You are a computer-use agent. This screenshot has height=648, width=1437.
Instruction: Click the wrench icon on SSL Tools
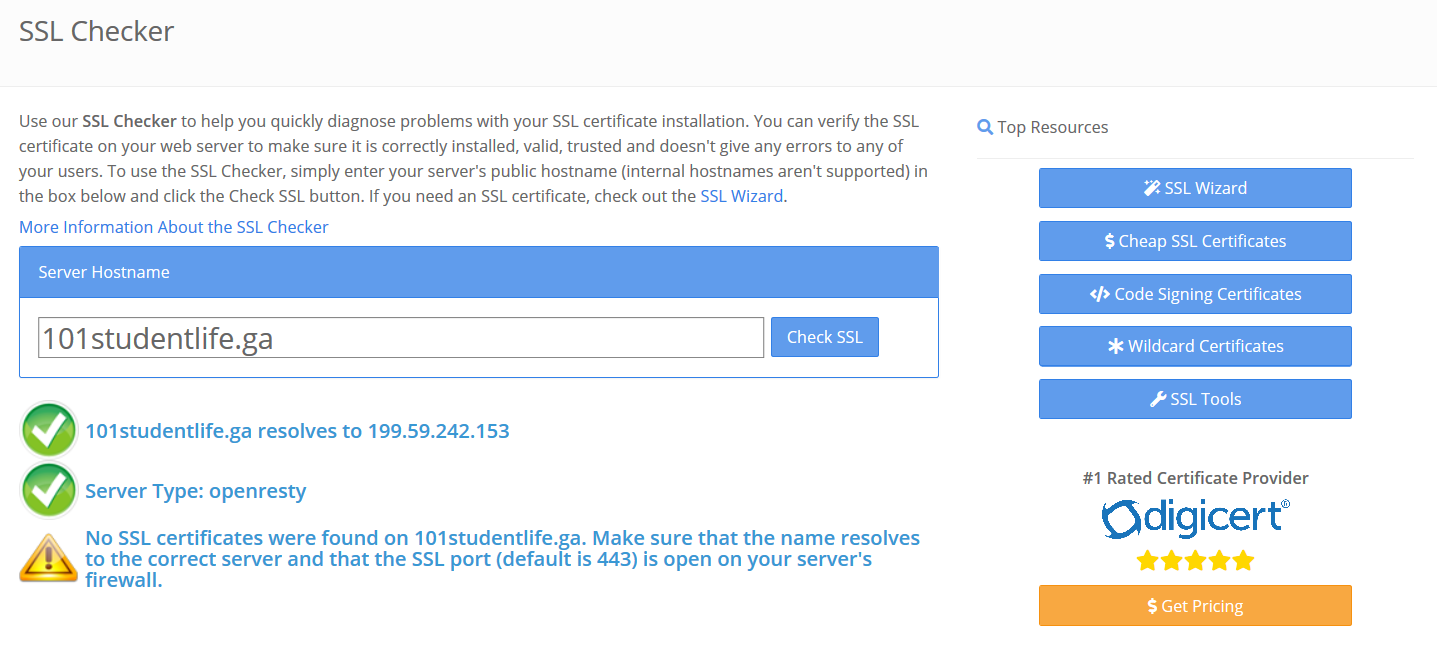pos(1158,399)
